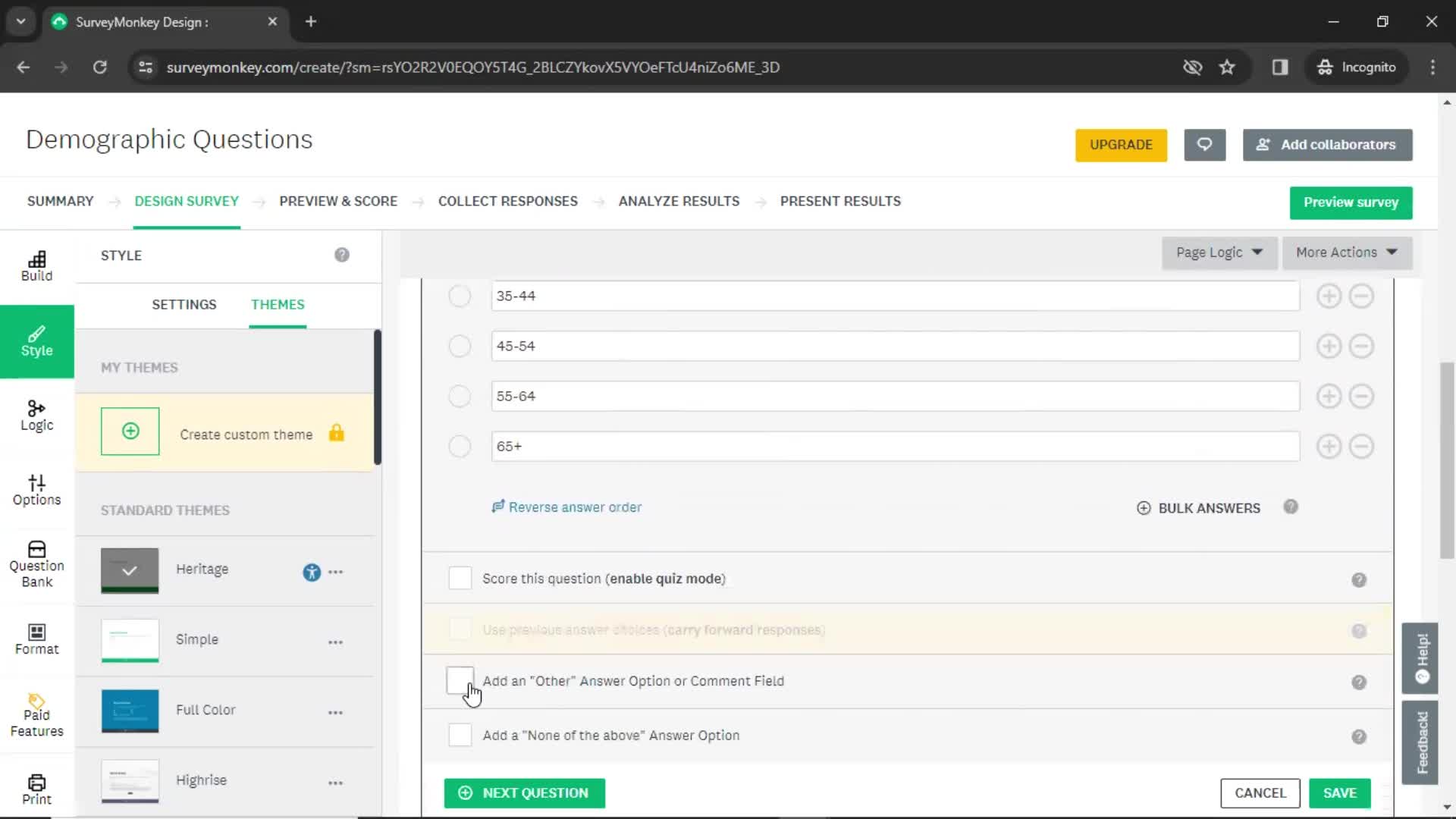Expand the Page Logic dropdown
1456x819 pixels.
(1219, 253)
